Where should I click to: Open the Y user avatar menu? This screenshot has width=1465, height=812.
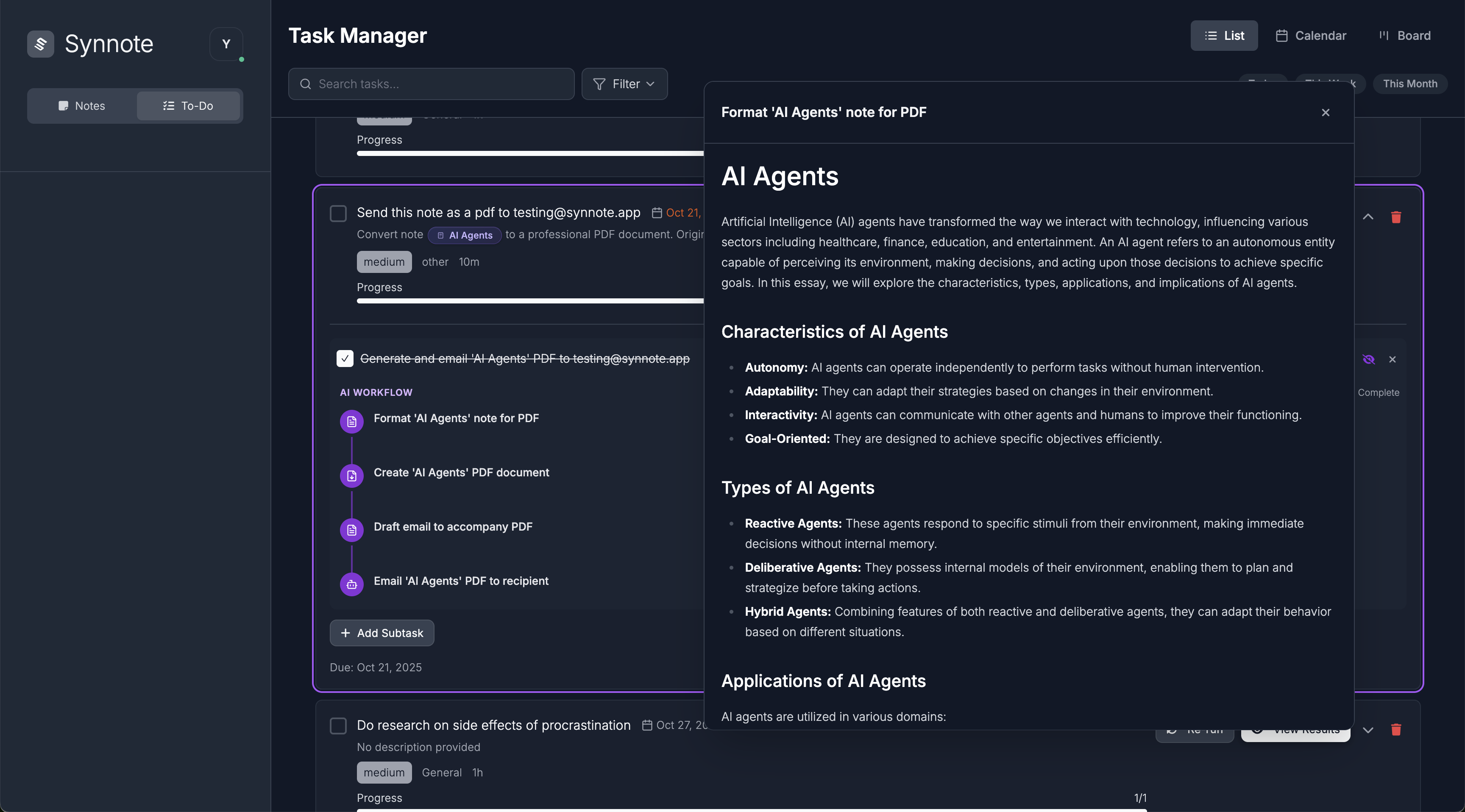[x=226, y=44]
